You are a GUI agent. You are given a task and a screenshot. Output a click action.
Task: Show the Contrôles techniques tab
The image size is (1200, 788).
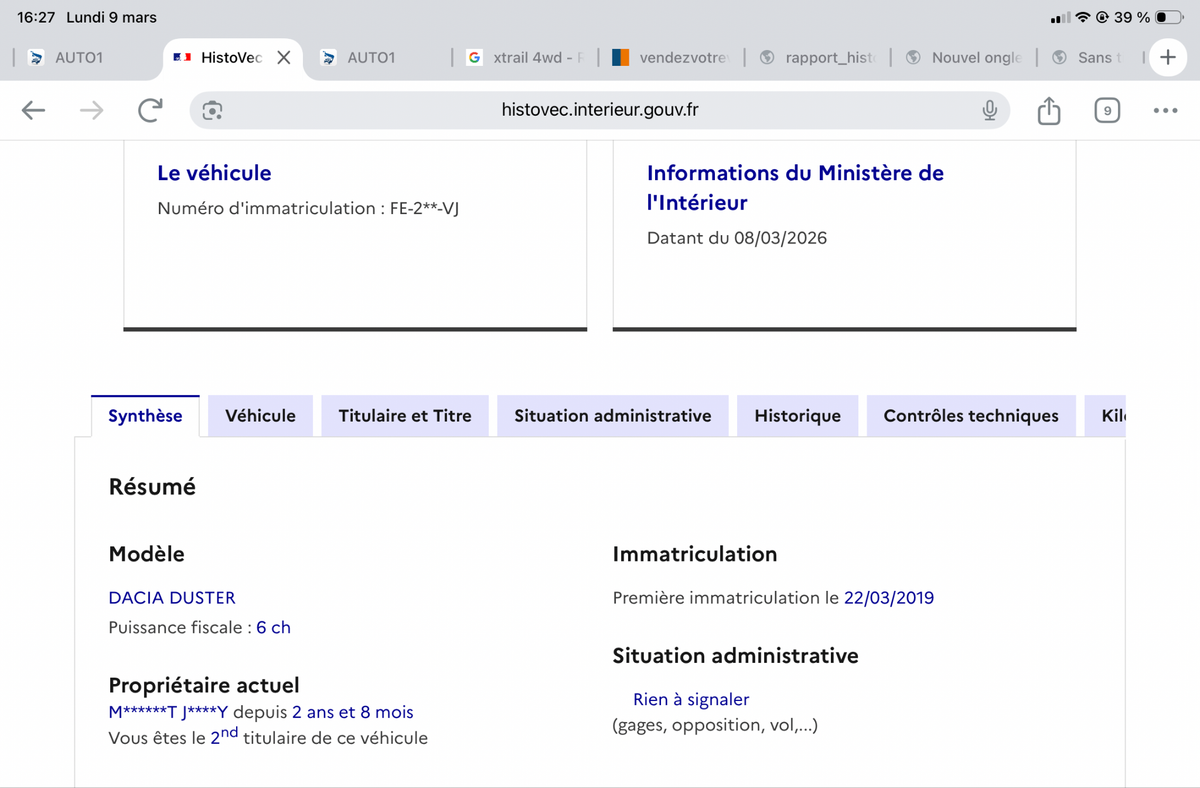(x=970, y=416)
